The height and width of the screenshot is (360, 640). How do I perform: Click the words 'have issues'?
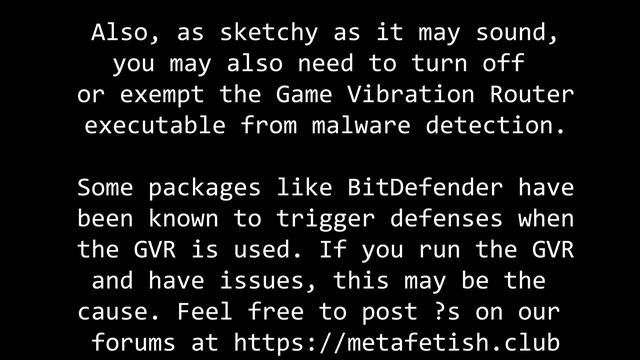click(233, 281)
